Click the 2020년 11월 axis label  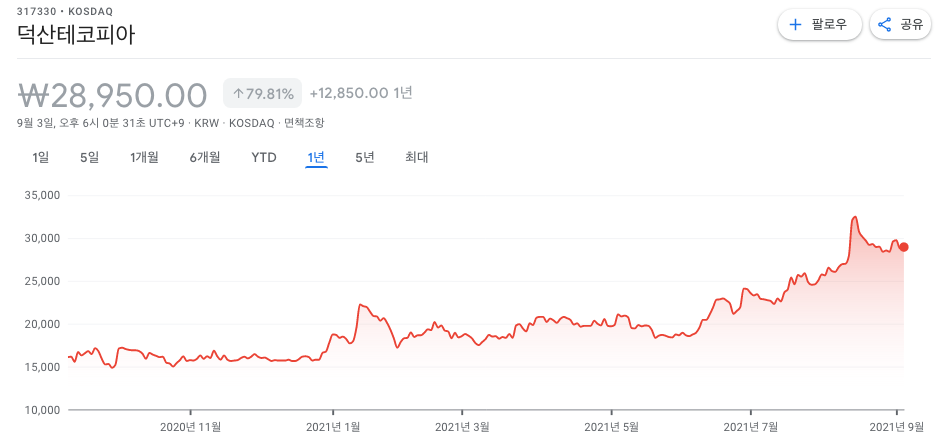(x=191, y=427)
